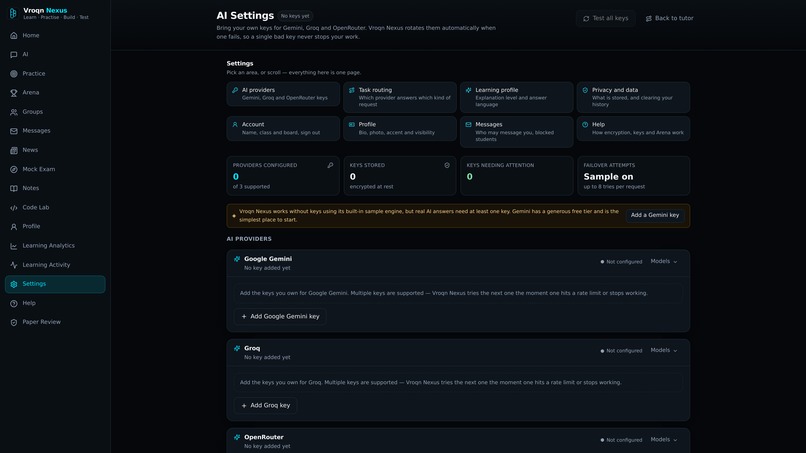Click the Learning Analytics chart icon

click(14, 246)
